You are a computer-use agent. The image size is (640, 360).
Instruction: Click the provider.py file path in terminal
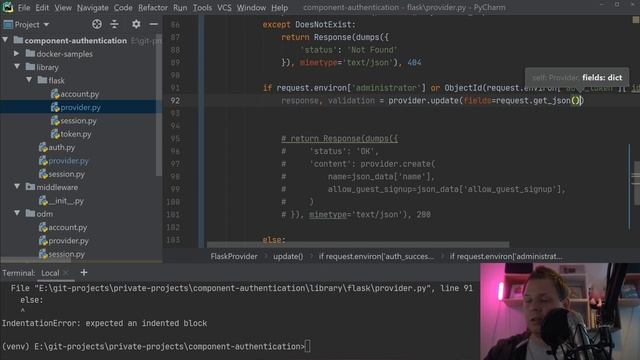pos(232,288)
